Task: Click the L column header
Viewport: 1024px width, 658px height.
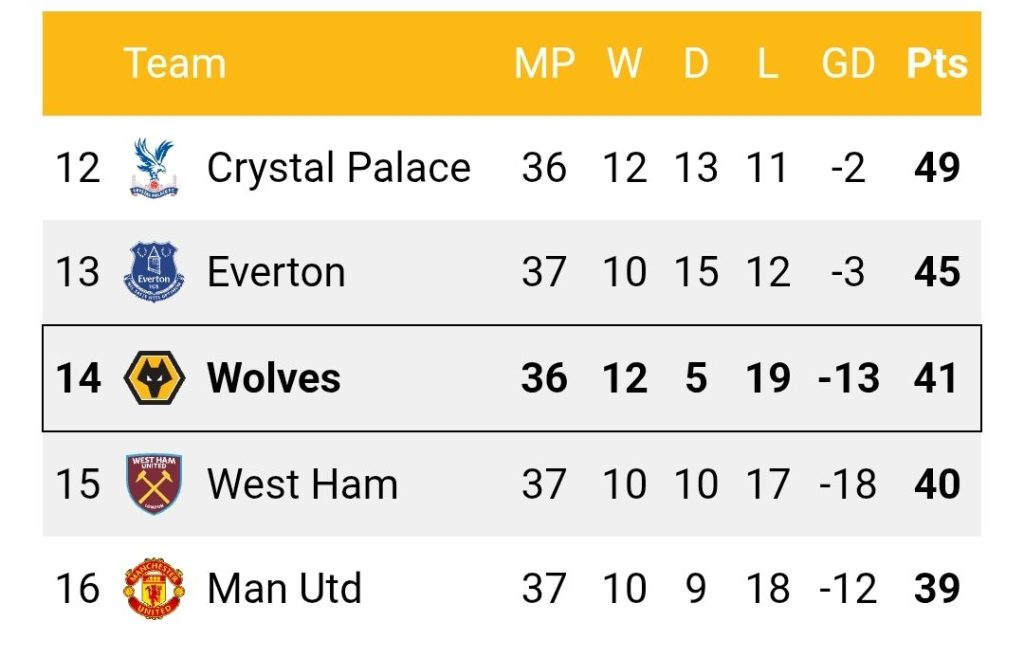Action: point(767,63)
